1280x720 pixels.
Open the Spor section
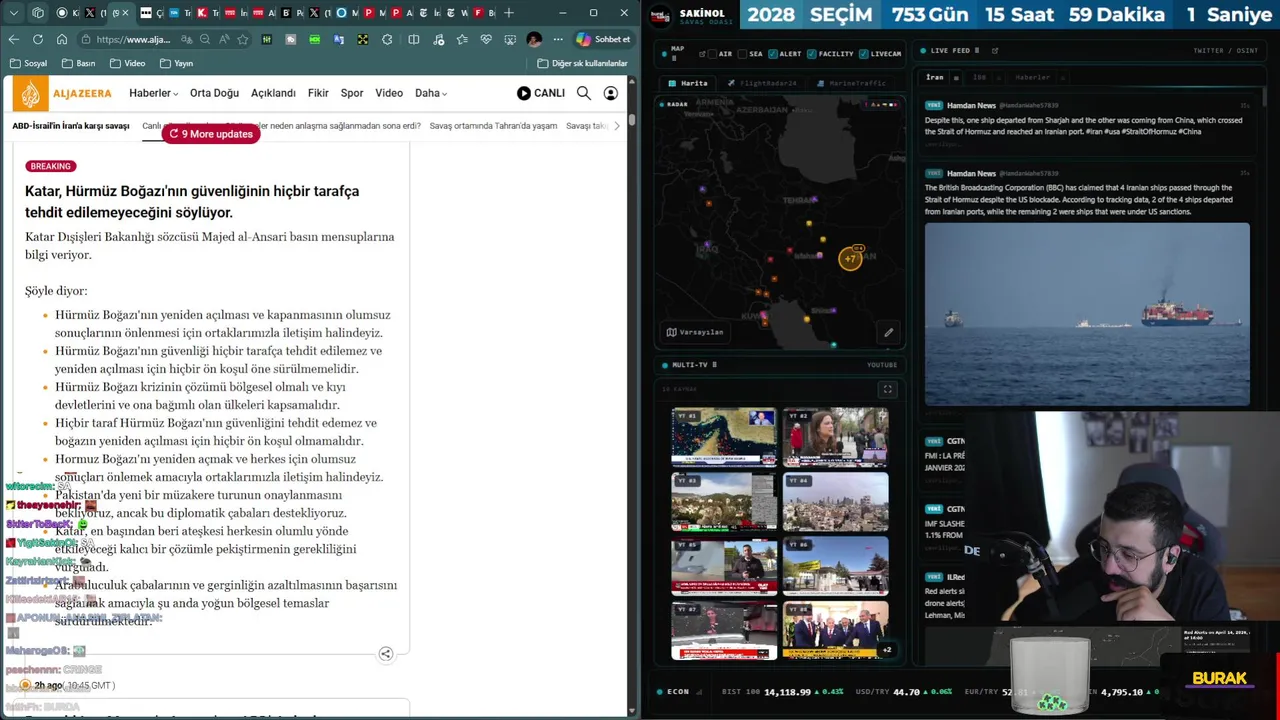pos(352,93)
